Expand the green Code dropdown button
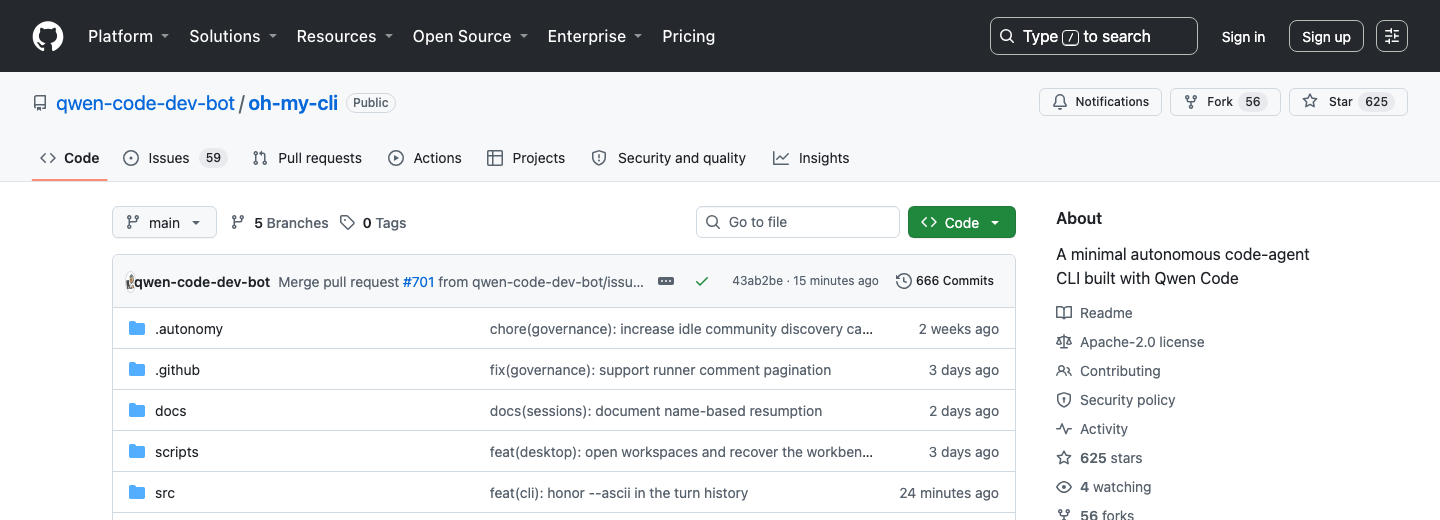The height and width of the screenshot is (520, 1440). [x=962, y=222]
